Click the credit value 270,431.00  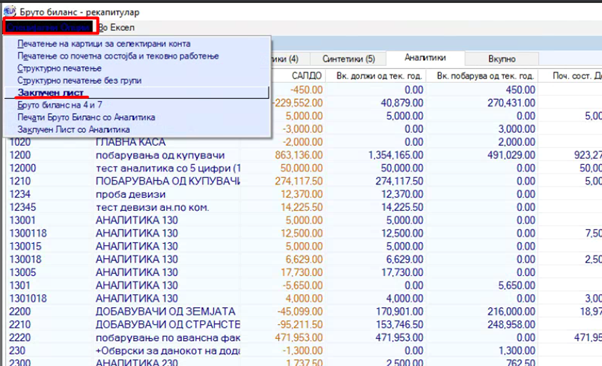511,103
